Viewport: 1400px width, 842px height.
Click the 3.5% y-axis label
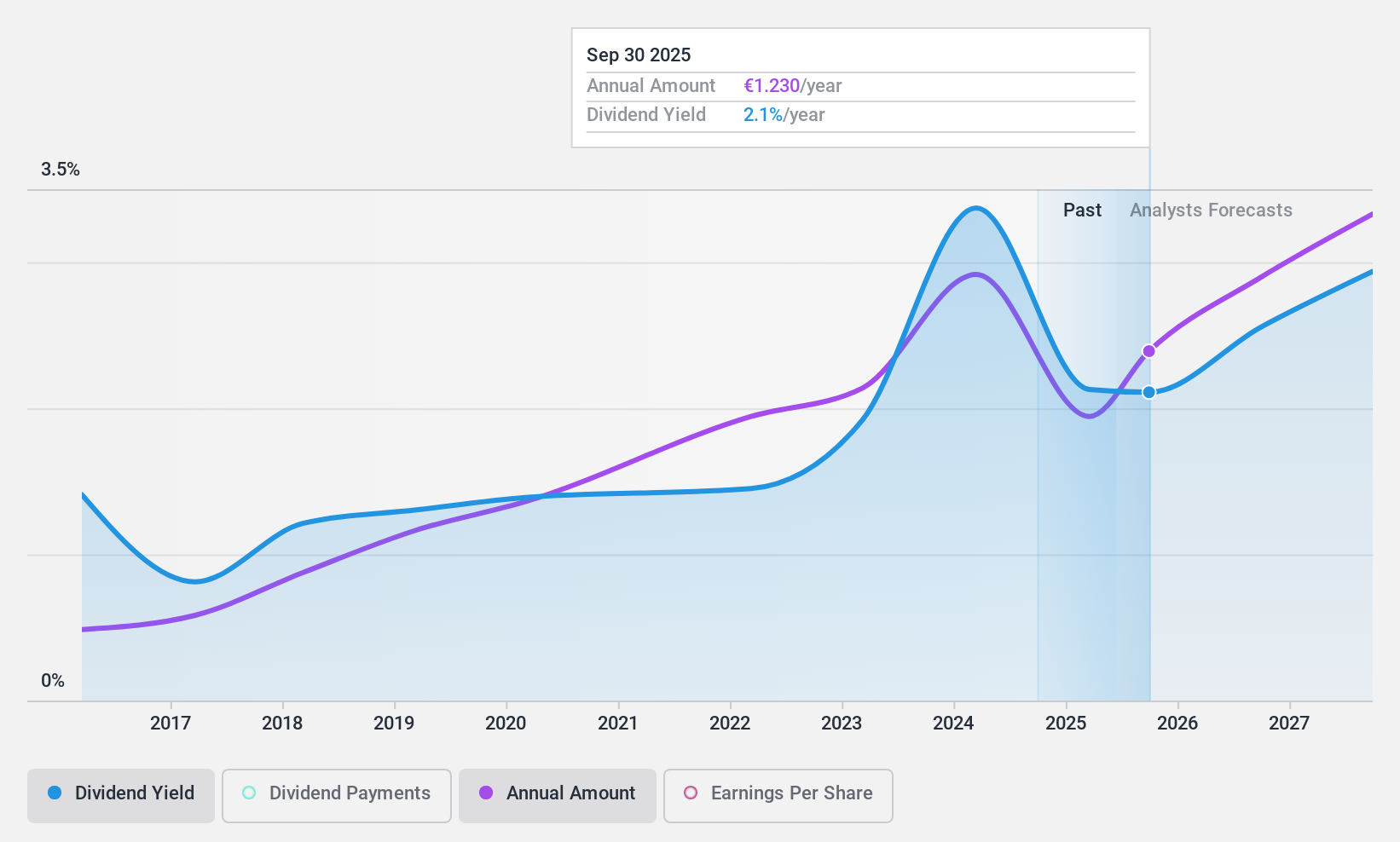coord(61,170)
